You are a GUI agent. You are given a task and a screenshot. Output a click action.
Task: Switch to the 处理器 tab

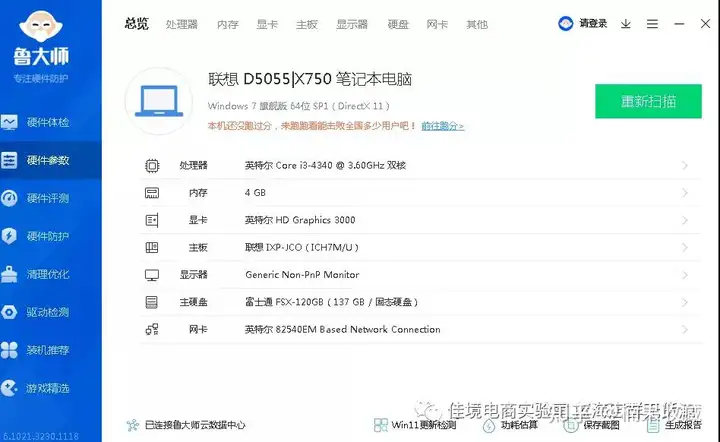click(x=182, y=24)
